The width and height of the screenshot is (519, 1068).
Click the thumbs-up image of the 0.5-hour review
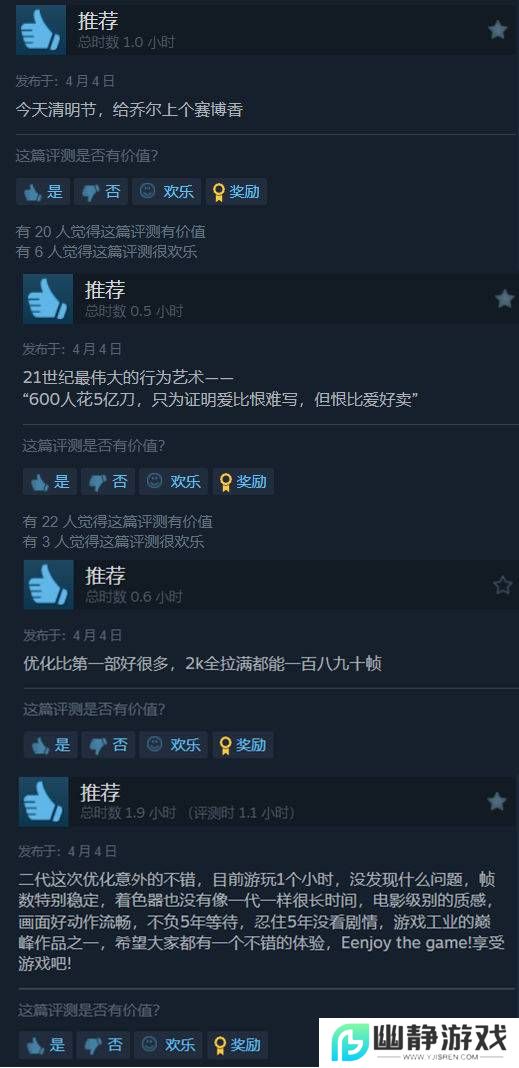(x=48, y=298)
